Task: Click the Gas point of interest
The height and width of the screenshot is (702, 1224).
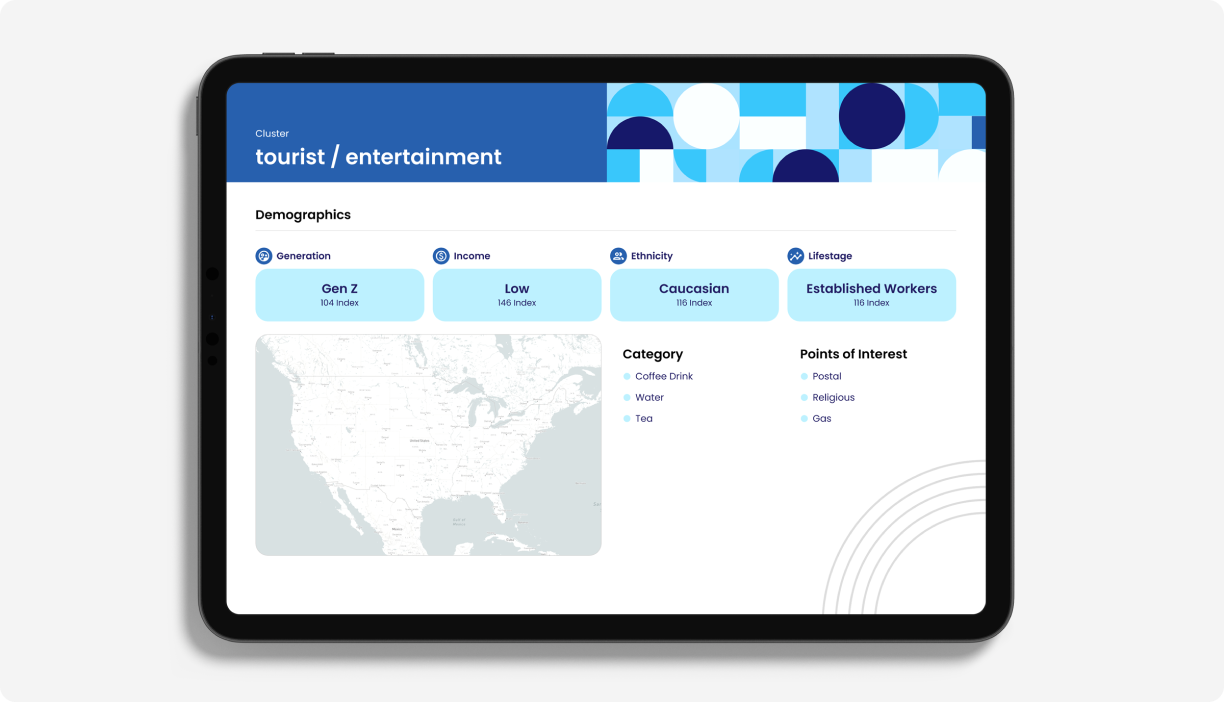Action: coord(816,418)
